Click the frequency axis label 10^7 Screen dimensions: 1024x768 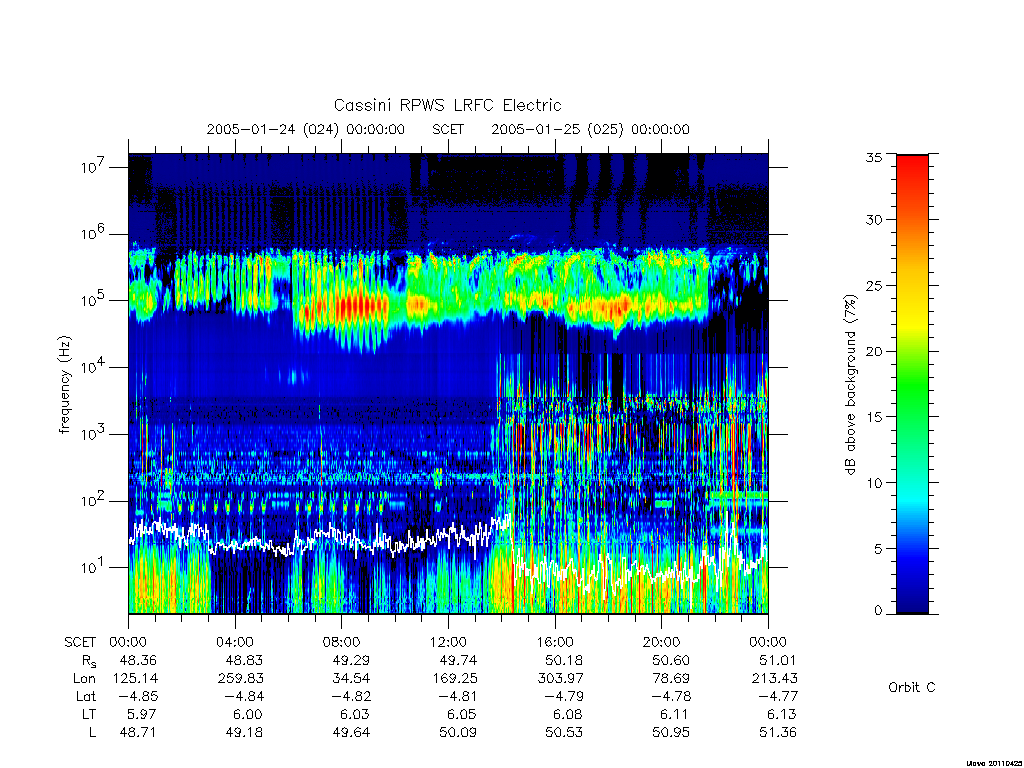93,167
